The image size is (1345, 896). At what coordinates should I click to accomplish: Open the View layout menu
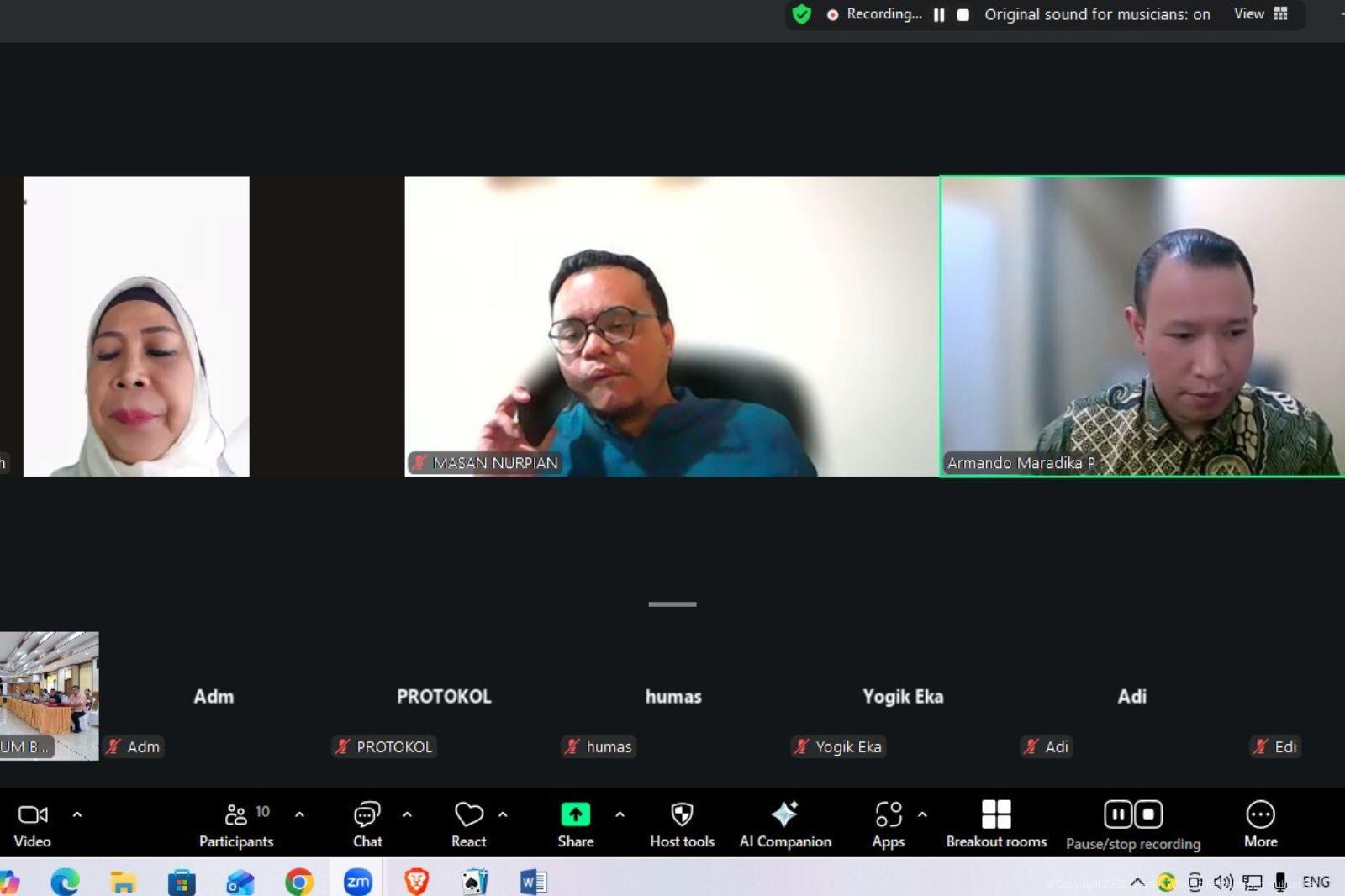[1260, 14]
